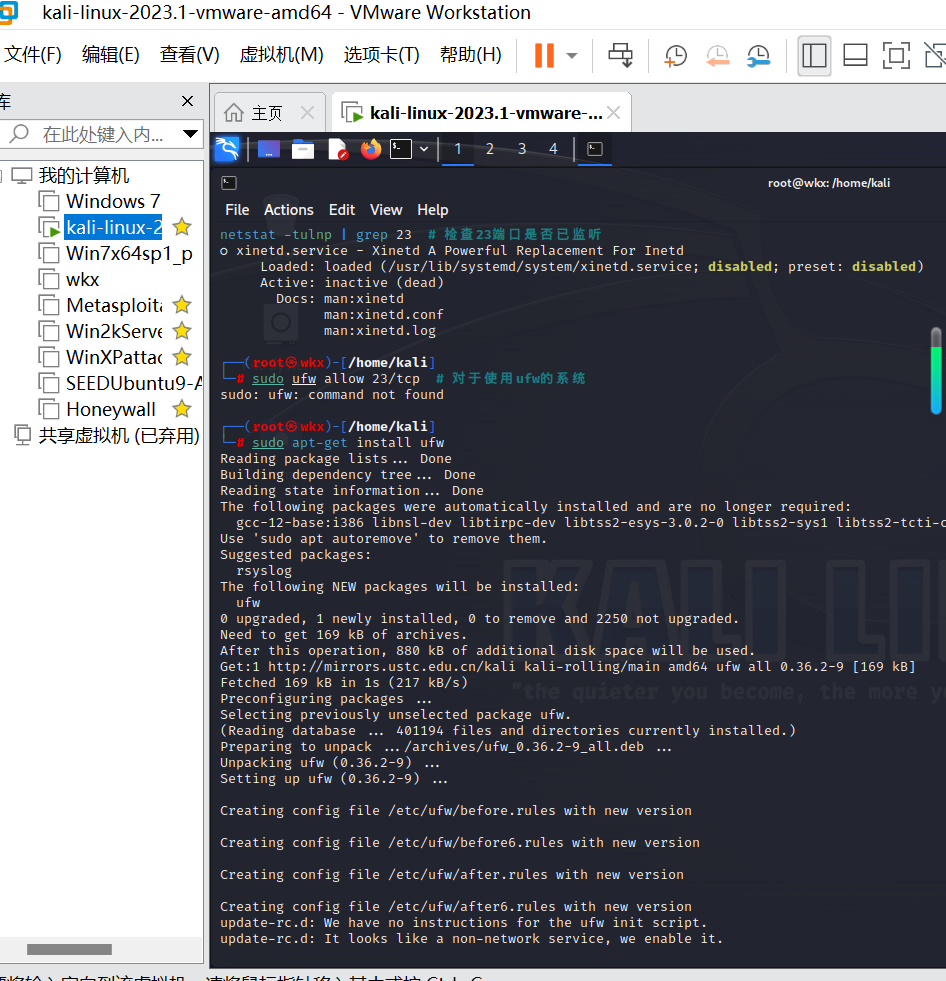Open power options dropdown next to pause
The height and width of the screenshot is (981, 946).
pos(571,56)
